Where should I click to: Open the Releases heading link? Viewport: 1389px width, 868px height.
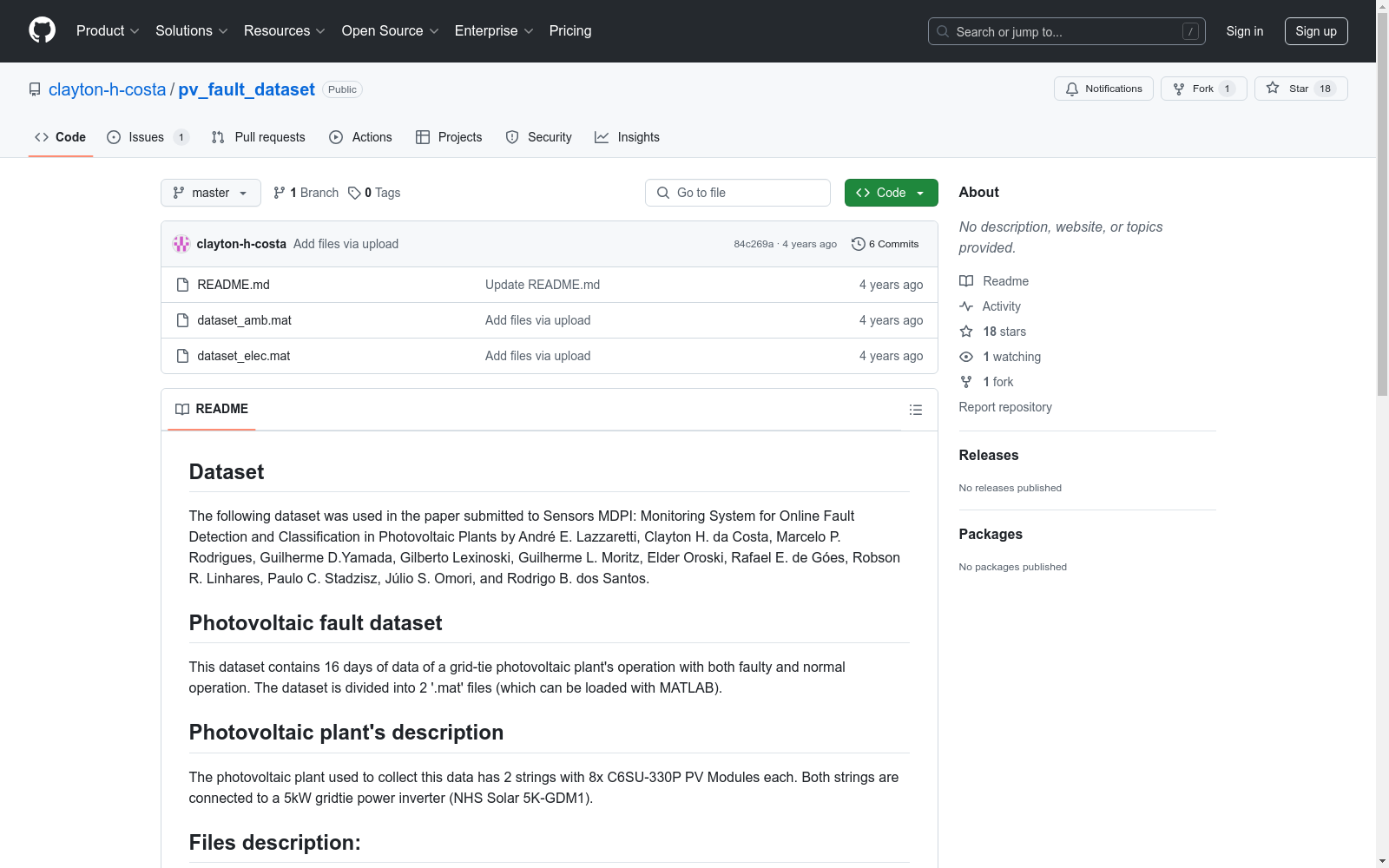(989, 455)
